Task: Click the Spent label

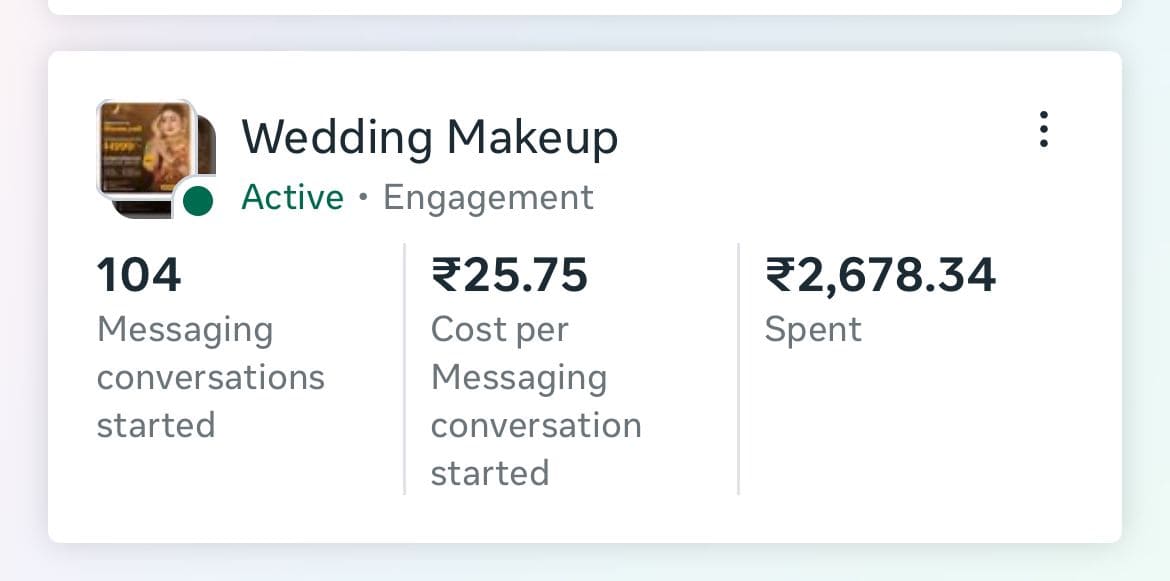Action: 813,330
